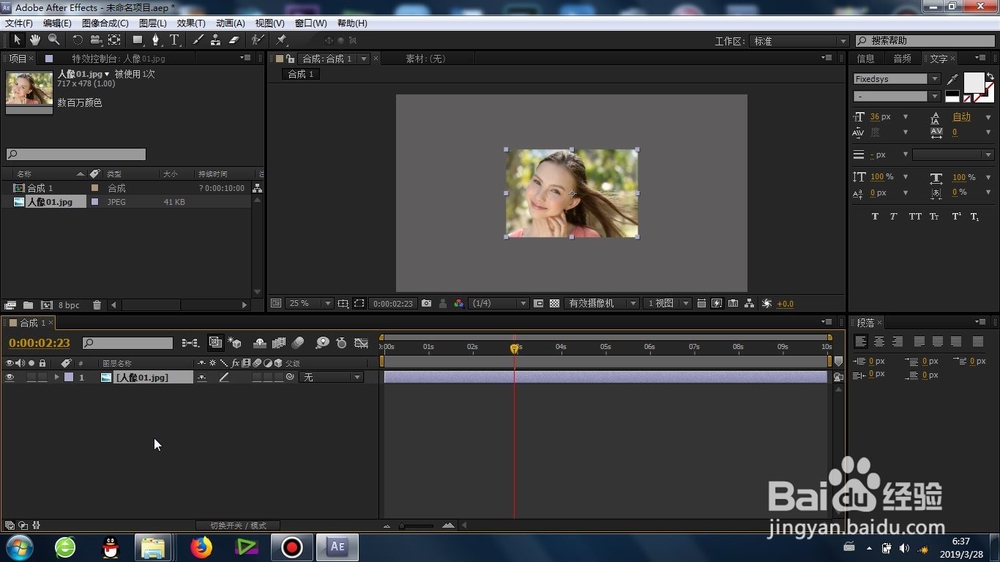The width and height of the screenshot is (1000, 562).
Task: Open the 25% magnification dropdown
Action: tap(309, 304)
